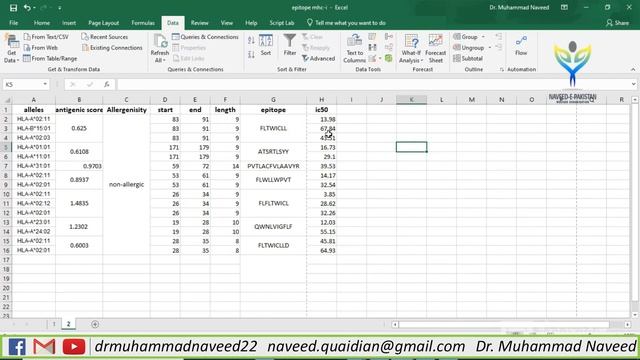640x360 pixels.
Task: Switch to the Insert tab
Action: pyautogui.click(x=69, y=23)
